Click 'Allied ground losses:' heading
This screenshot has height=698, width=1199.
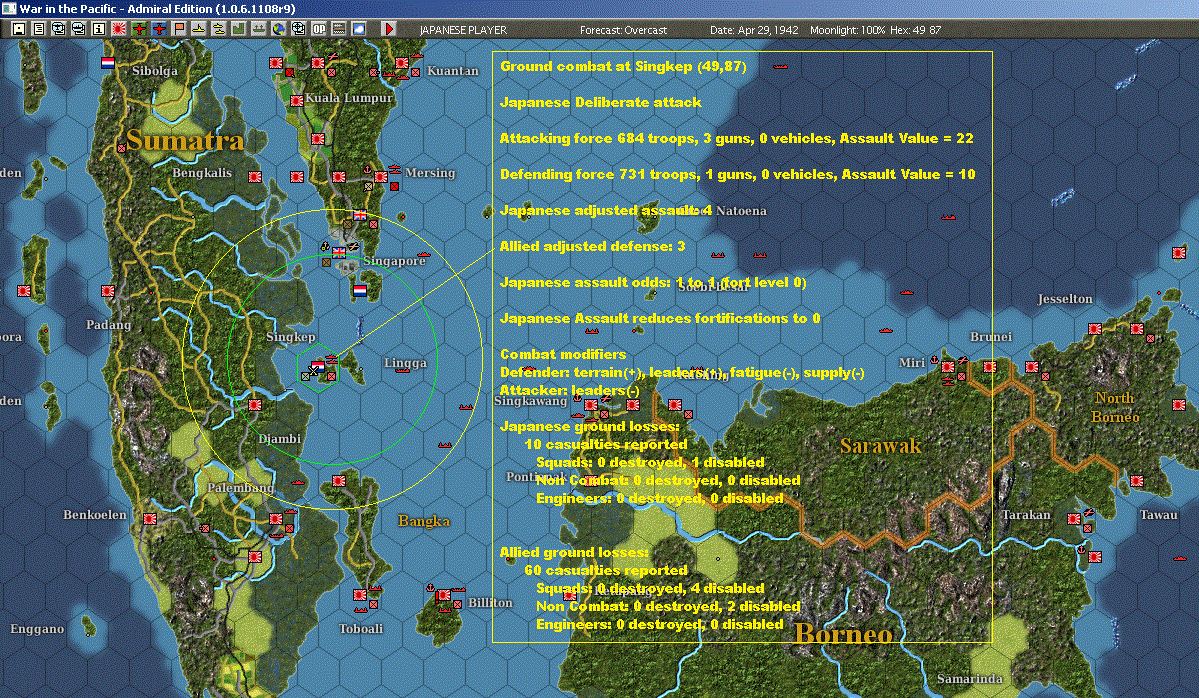point(574,552)
